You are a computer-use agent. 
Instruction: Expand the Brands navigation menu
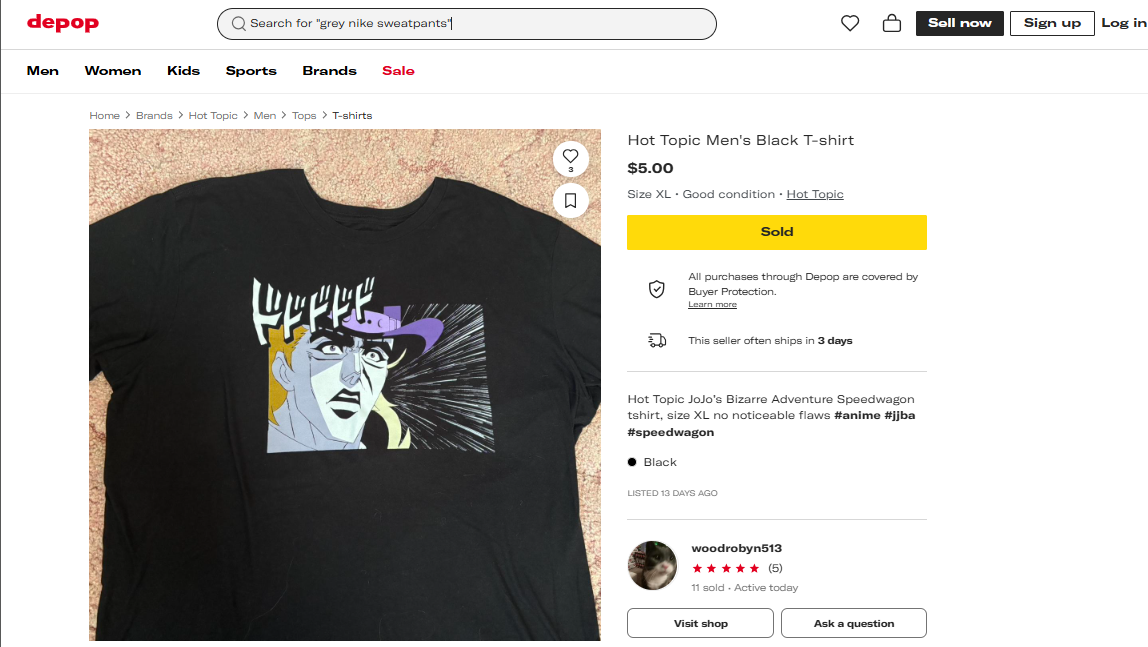(329, 71)
